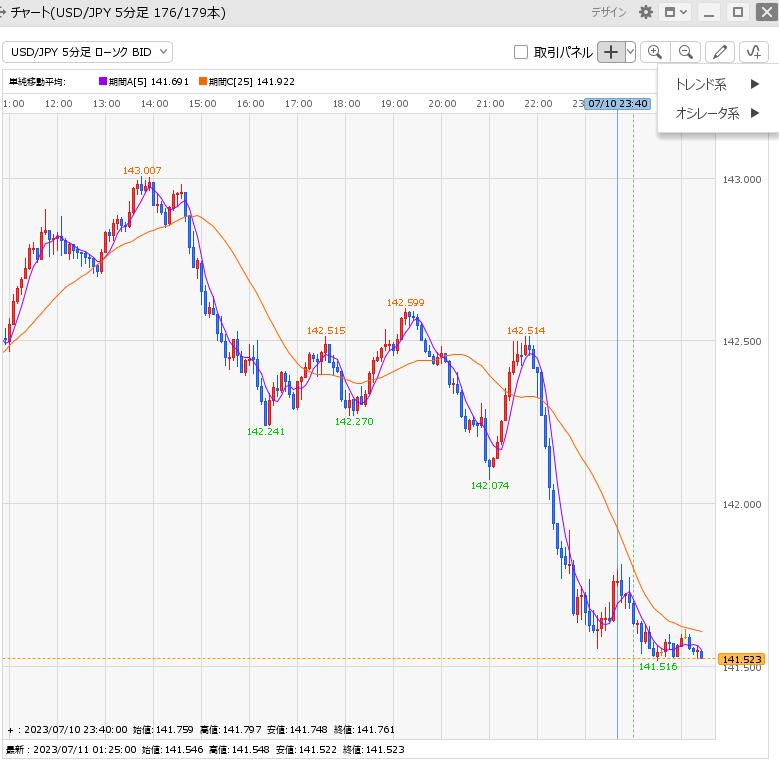Image resolution: width=779 pixels, height=772 pixels.
Task: Click the デザイン label in title bar
Action: (x=608, y=12)
